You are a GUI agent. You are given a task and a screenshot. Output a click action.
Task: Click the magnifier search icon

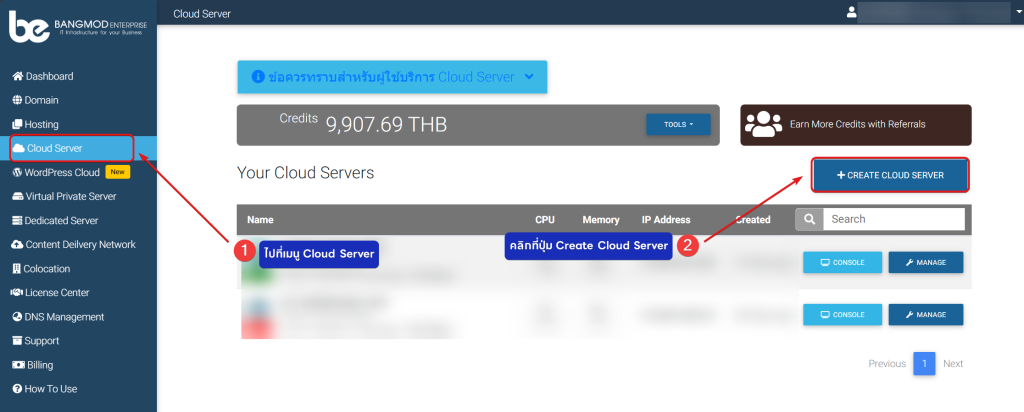(810, 219)
